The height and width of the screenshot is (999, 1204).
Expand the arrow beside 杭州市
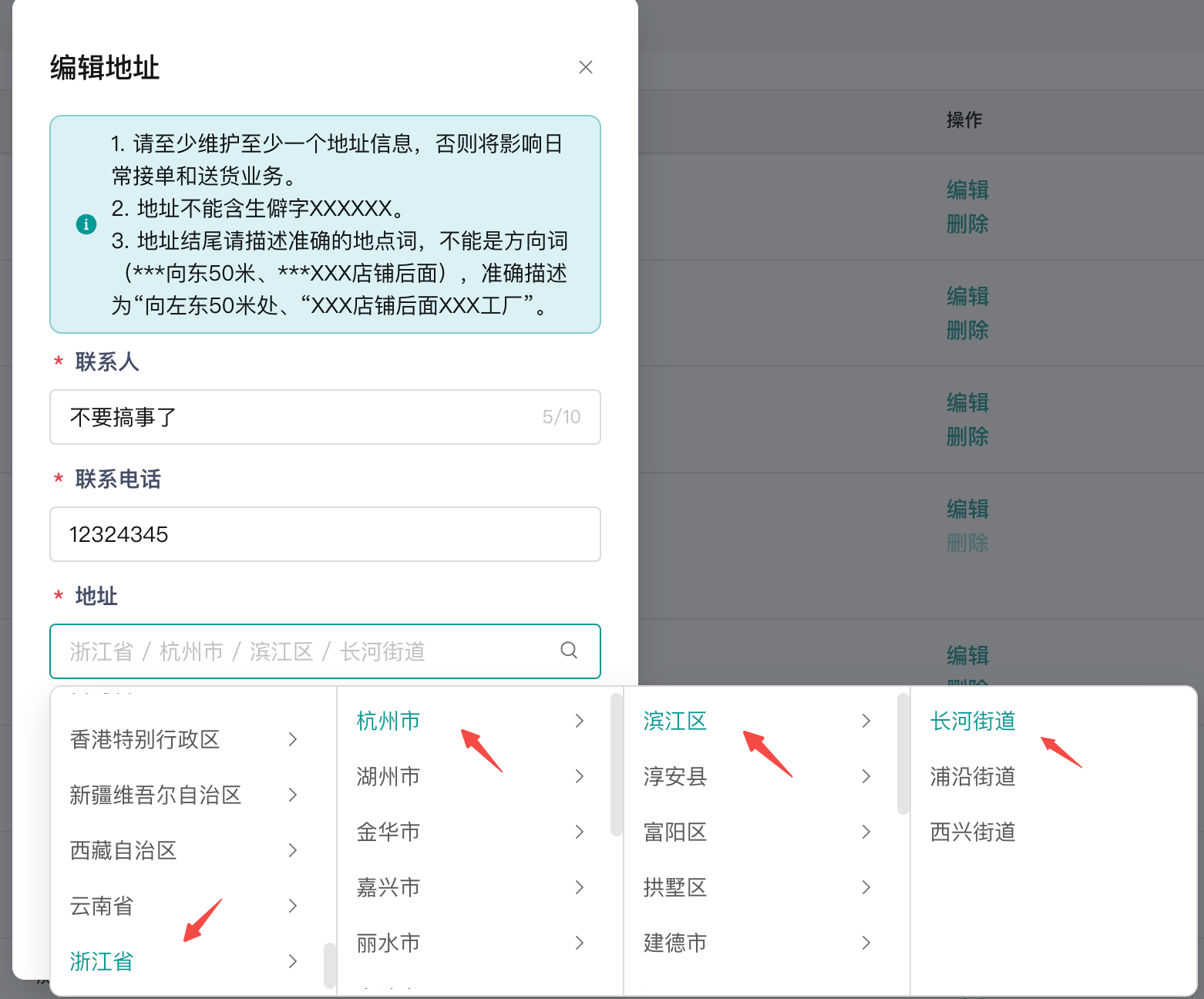(x=580, y=721)
